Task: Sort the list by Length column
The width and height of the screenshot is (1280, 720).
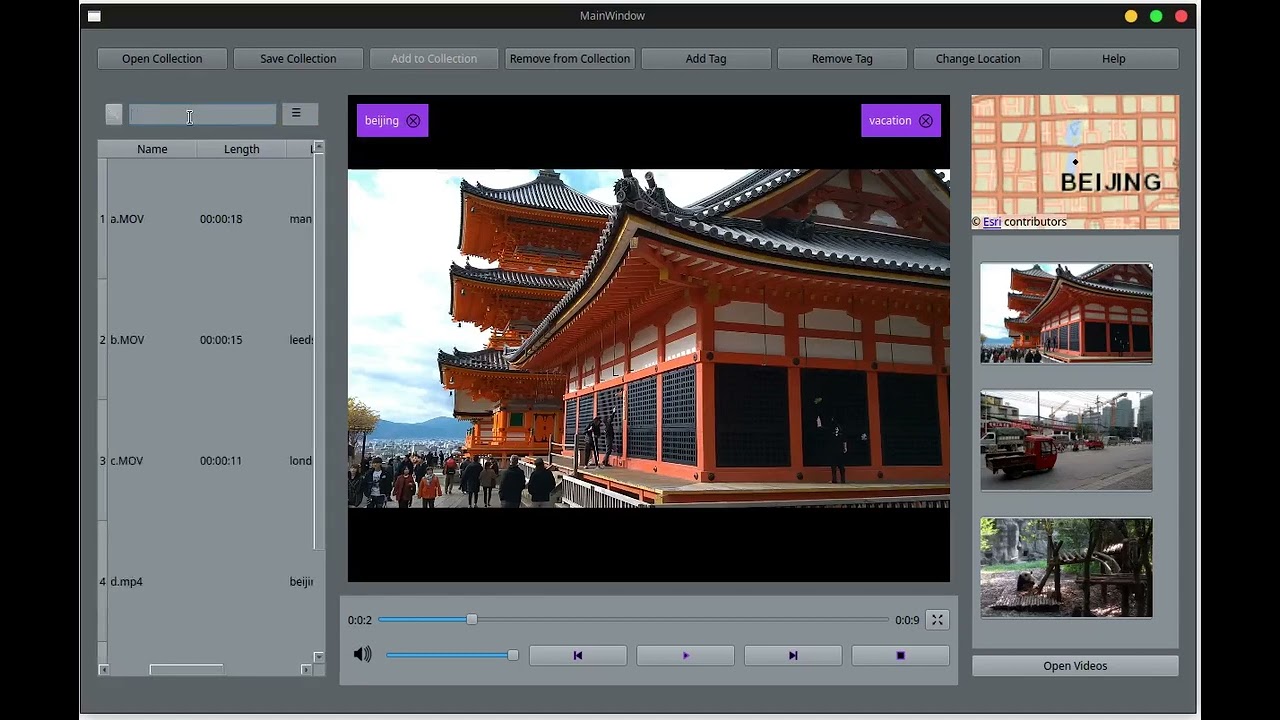Action: pos(241,149)
